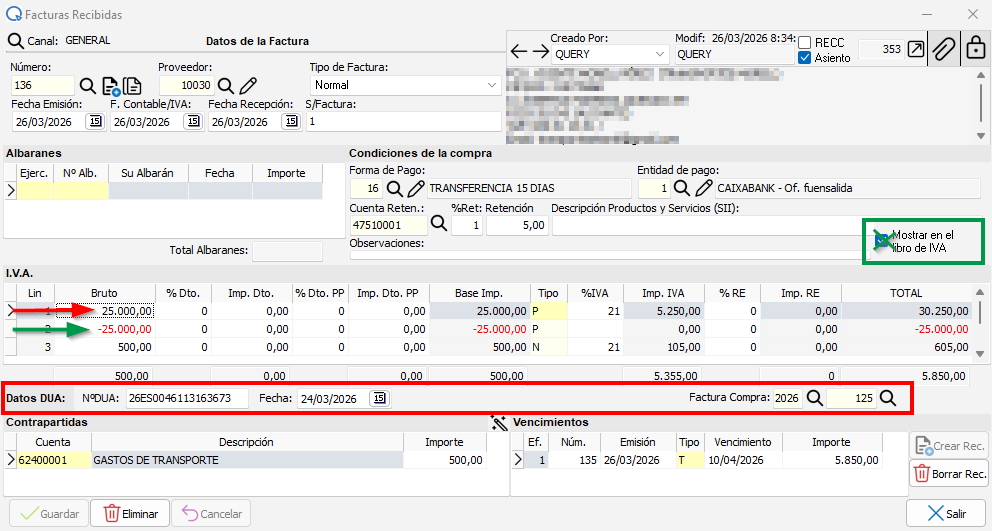Viewport: 992px width, 531px height.
Task: Click the magic wand icon above Contrapartidas
Action: pos(499,423)
